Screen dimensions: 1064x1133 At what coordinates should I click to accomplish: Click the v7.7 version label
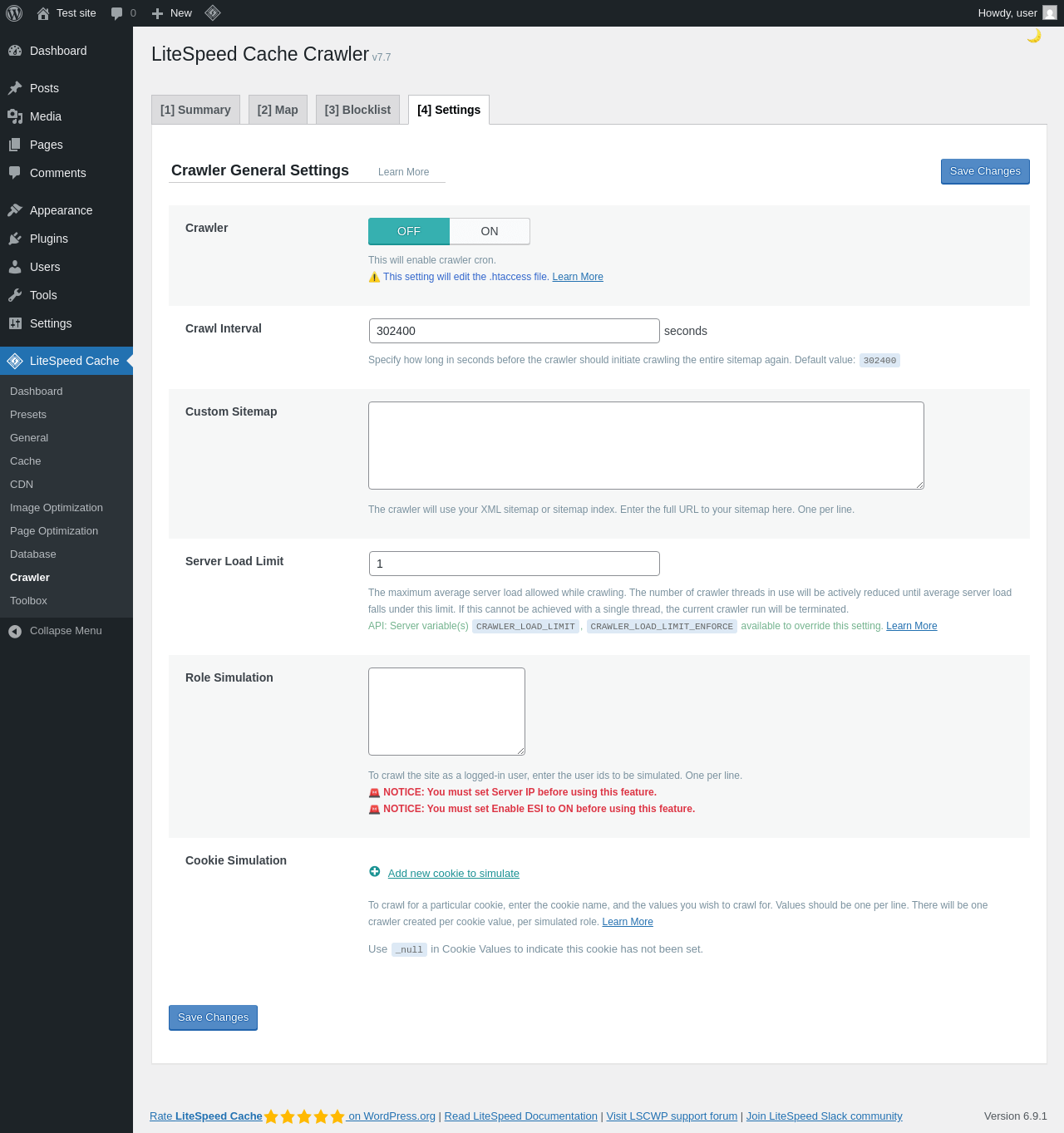pos(382,57)
